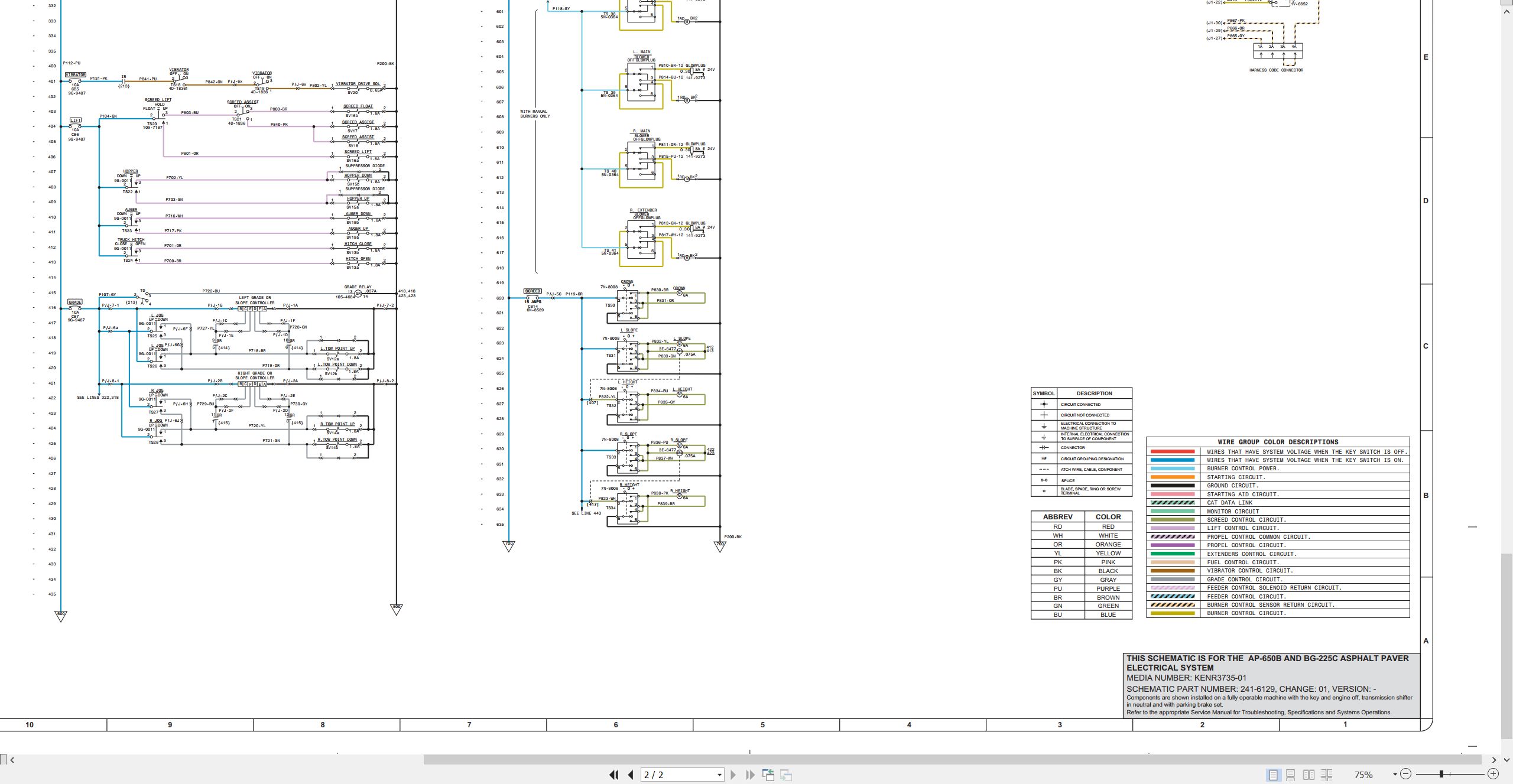Screen dimensions: 1513x784
Task: Click the WIRE GROUP COLOR DESCRIPTIONS heading
Action: (x=1278, y=442)
